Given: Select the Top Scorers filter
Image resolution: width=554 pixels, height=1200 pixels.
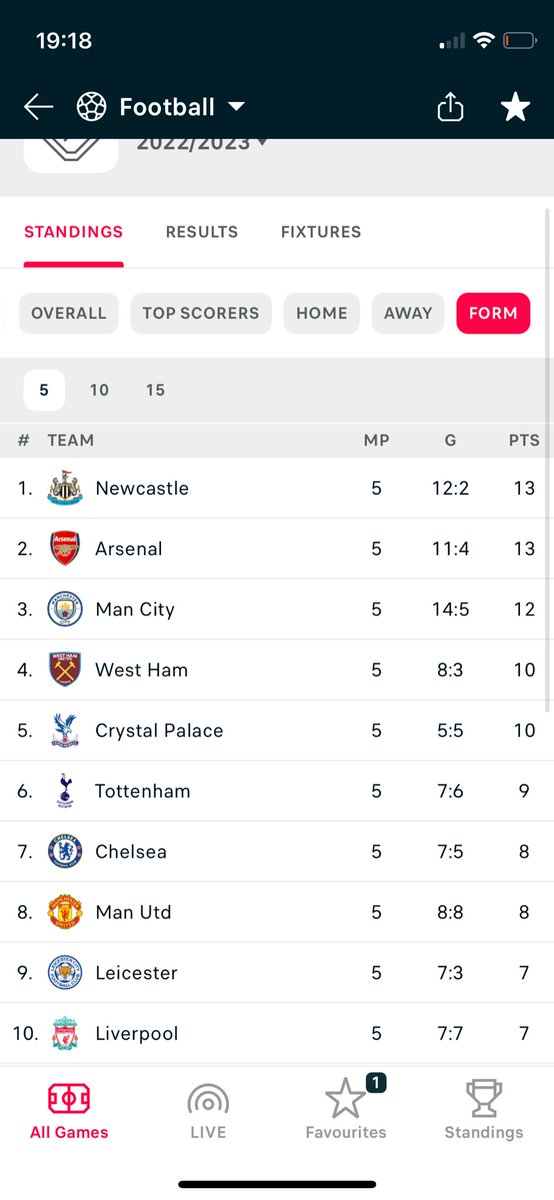Looking at the screenshot, I should click(x=201, y=313).
